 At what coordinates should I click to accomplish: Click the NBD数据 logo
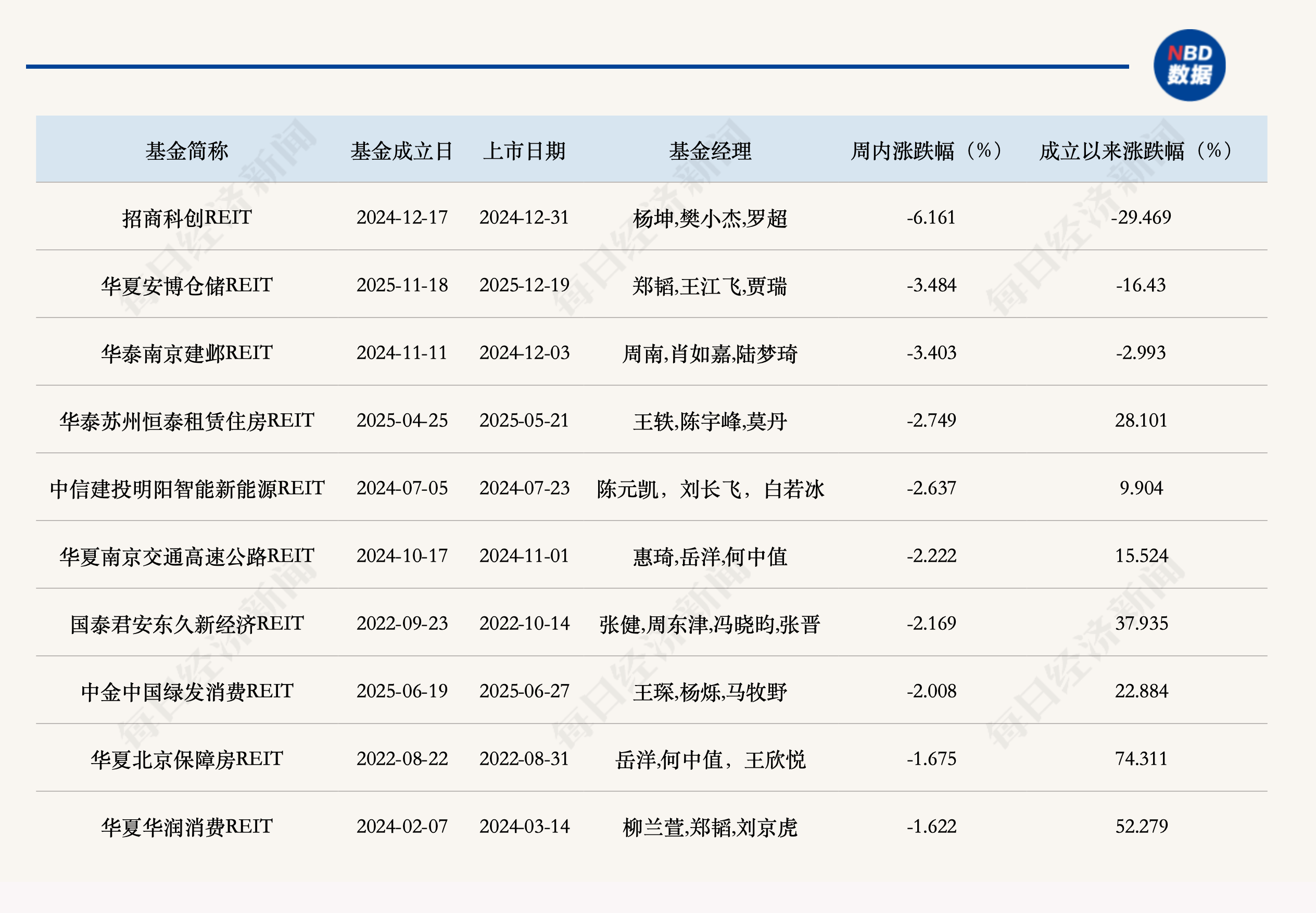pyautogui.click(x=1189, y=65)
